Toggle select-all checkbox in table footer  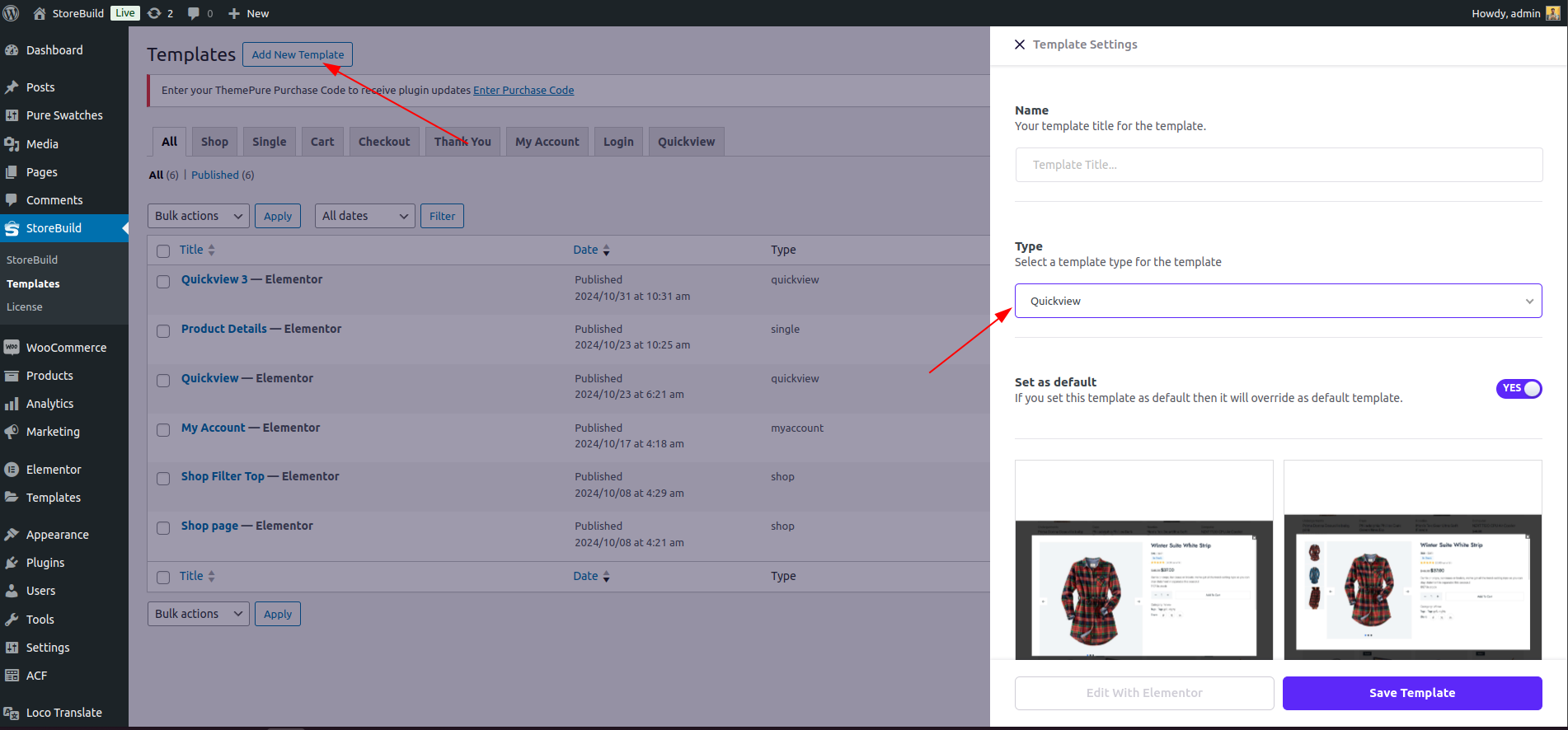click(163, 578)
